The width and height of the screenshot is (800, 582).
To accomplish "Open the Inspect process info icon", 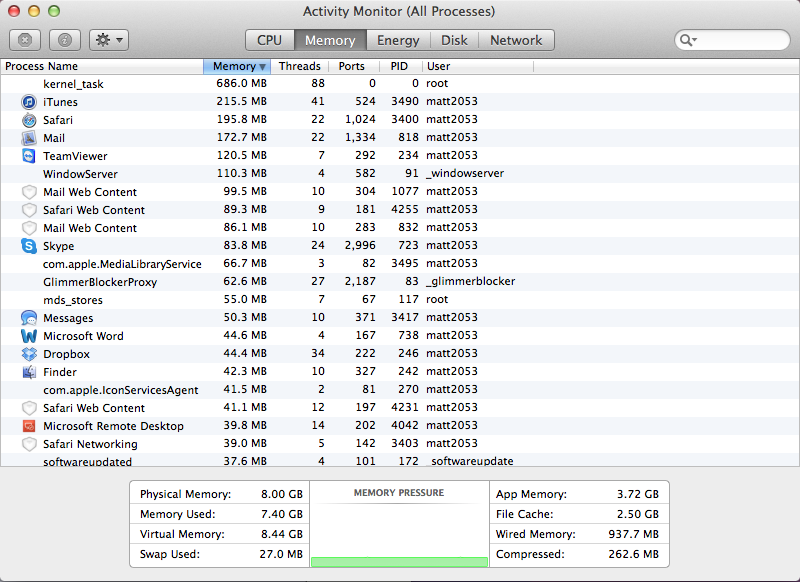I will tap(65, 40).
